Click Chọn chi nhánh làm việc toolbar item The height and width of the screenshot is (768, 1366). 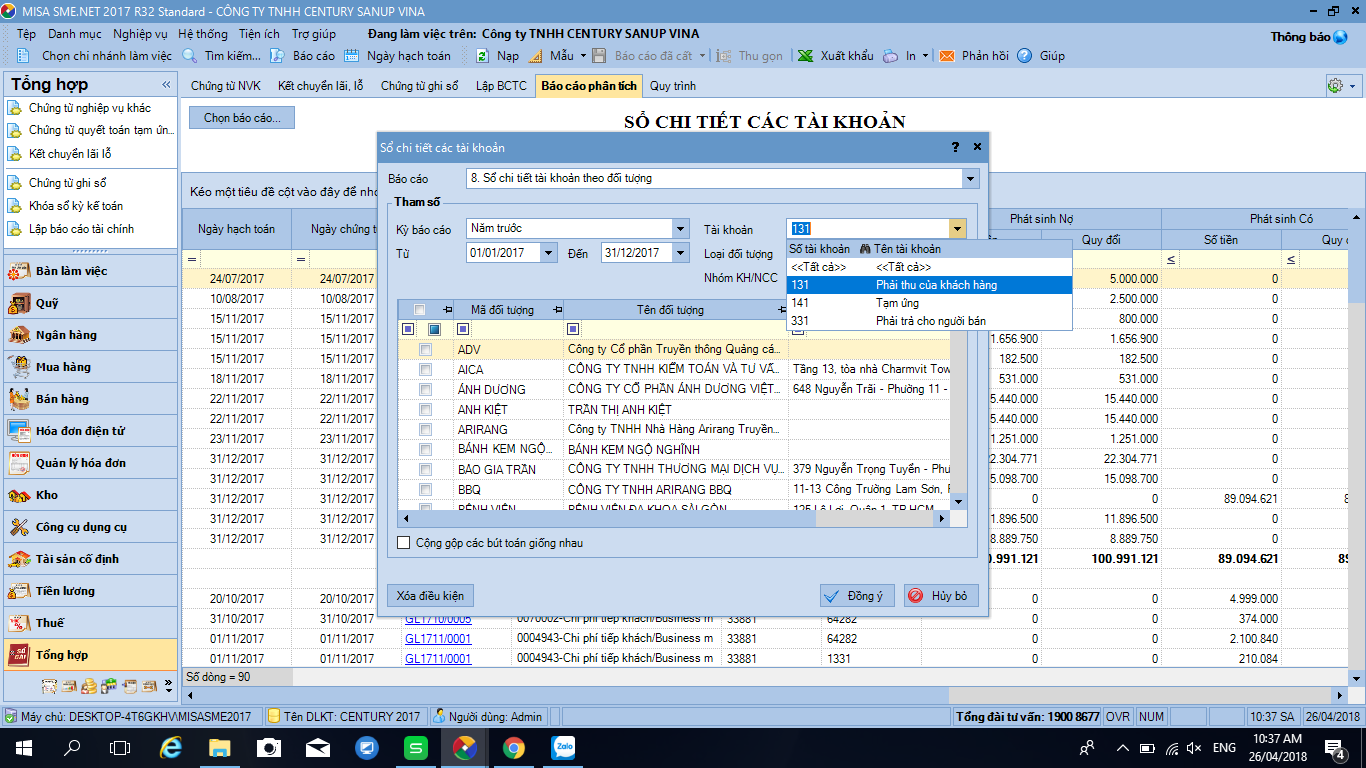pos(97,56)
